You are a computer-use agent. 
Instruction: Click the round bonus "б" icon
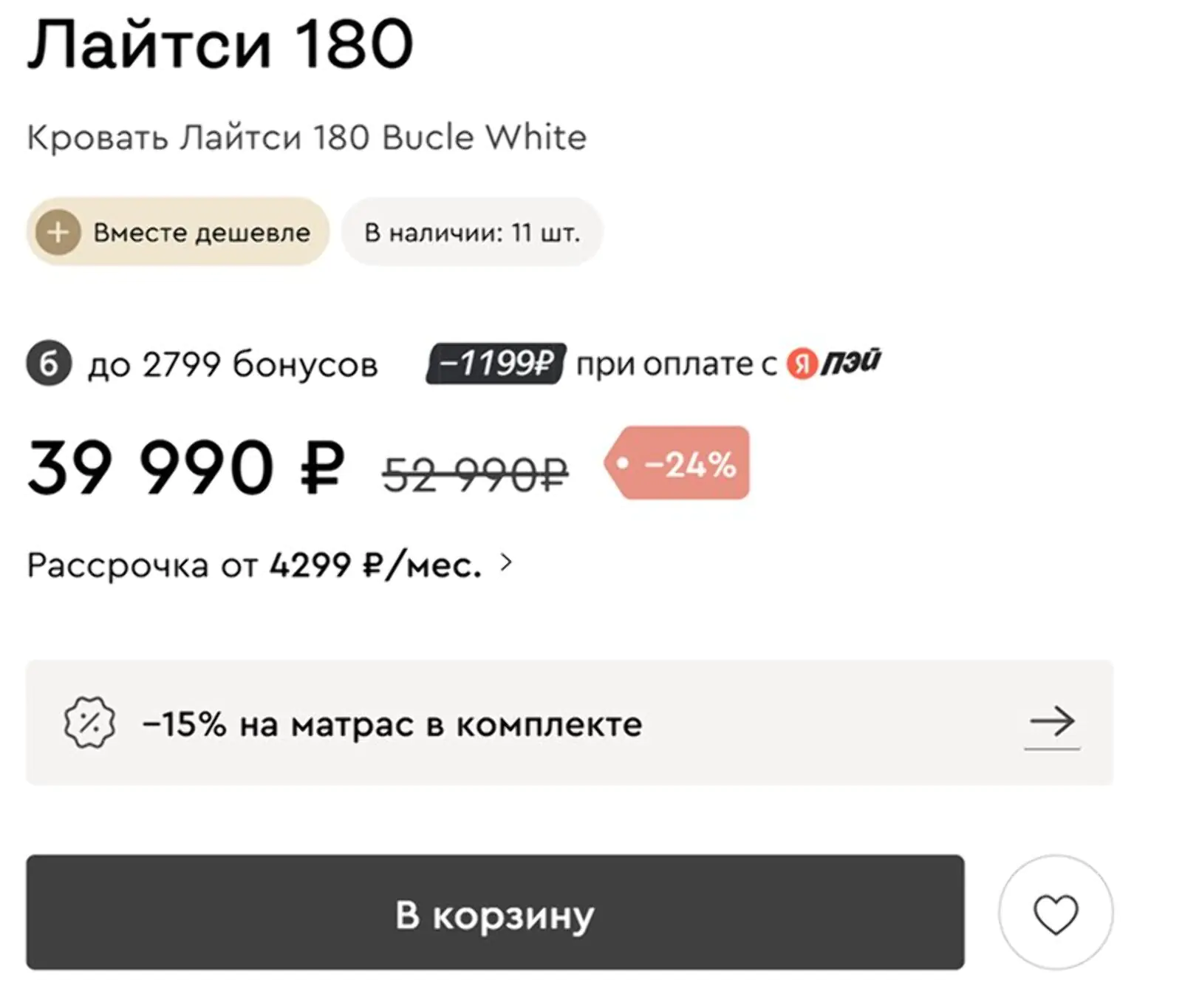(49, 364)
